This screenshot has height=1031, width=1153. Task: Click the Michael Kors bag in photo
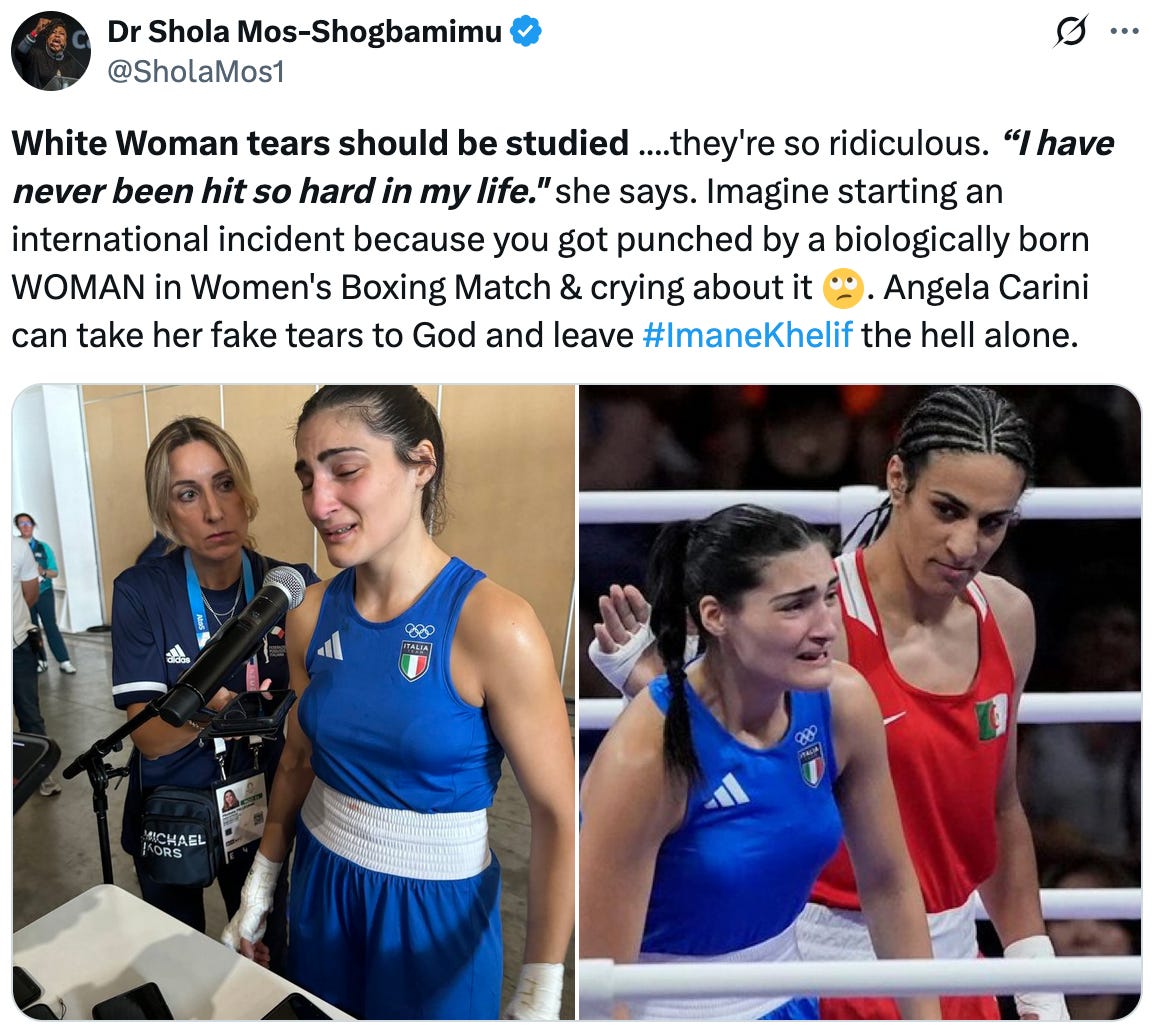[x=177, y=835]
